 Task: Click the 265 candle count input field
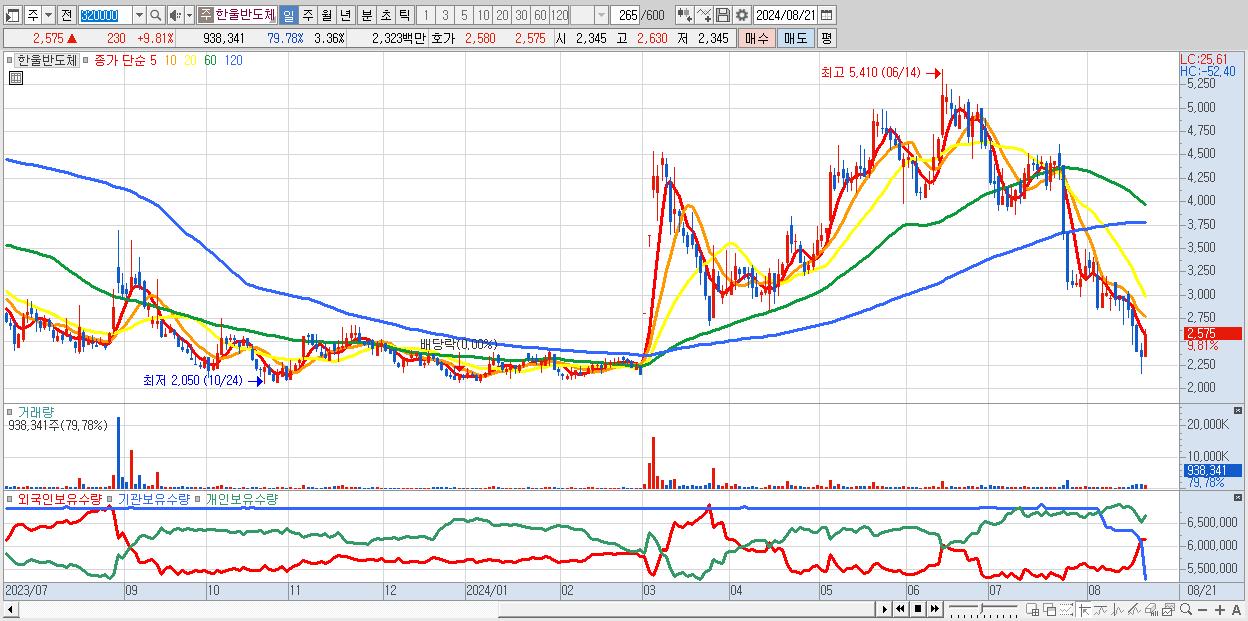pyautogui.click(x=626, y=15)
